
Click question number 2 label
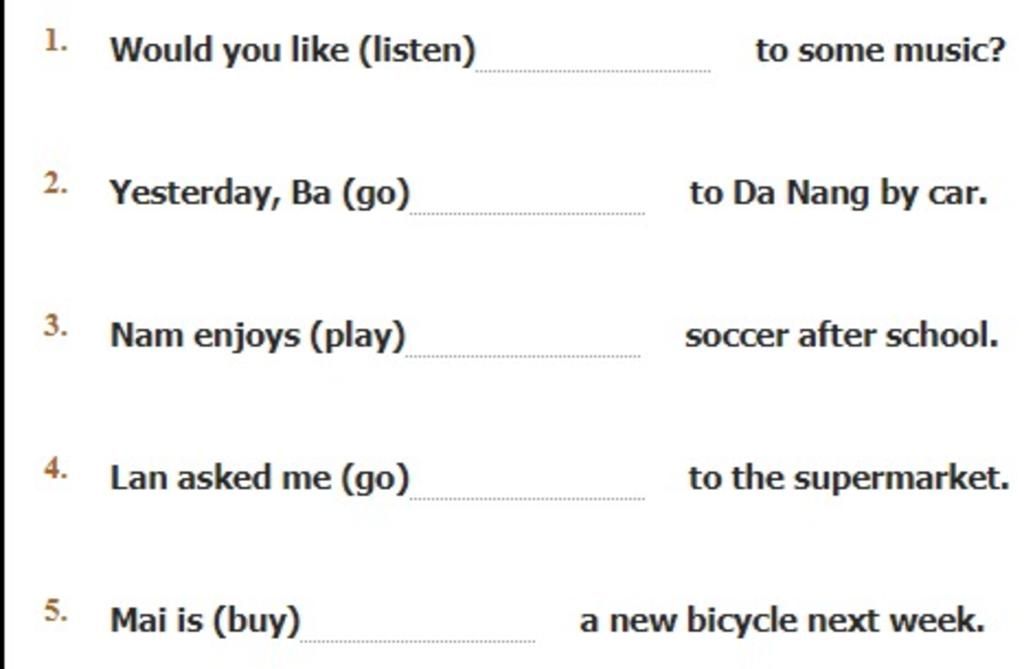[x=56, y=184]
